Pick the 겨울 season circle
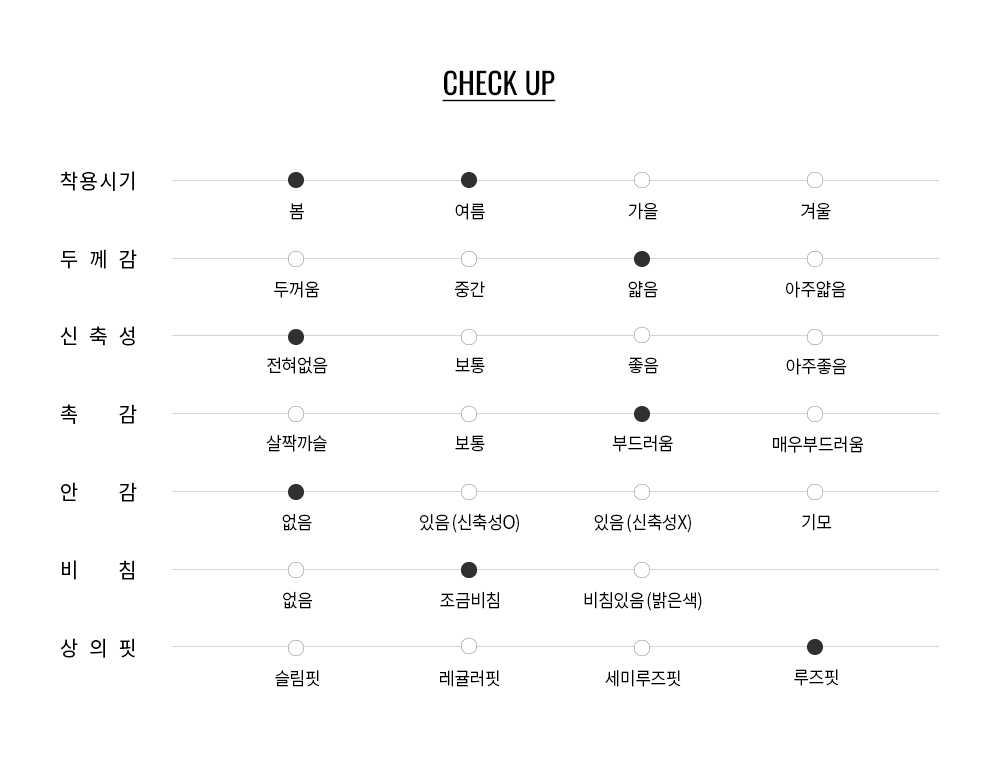1000x777 pixels. tap(815, 180)
